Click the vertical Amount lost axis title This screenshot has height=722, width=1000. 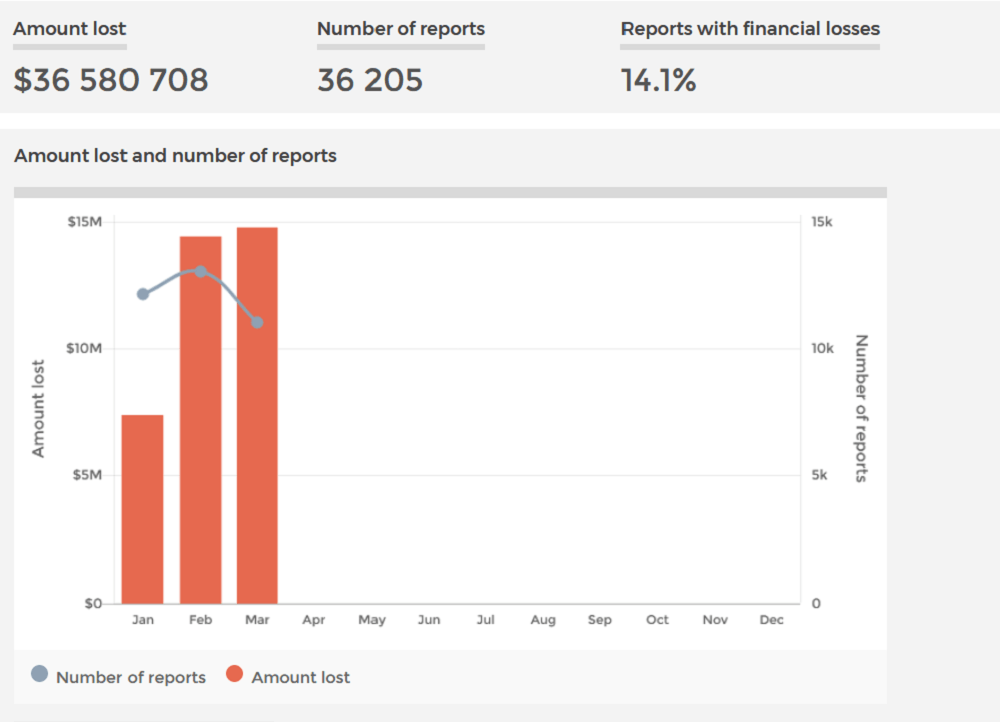point(38,409)
